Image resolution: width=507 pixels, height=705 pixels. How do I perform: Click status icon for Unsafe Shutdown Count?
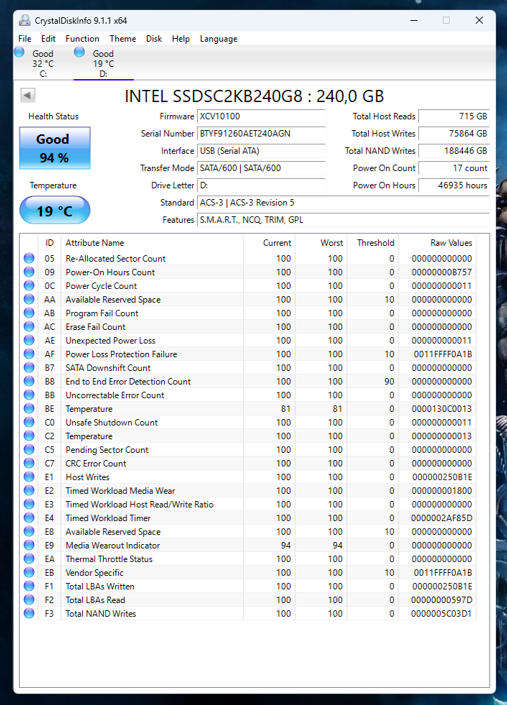tap(29, 422)
